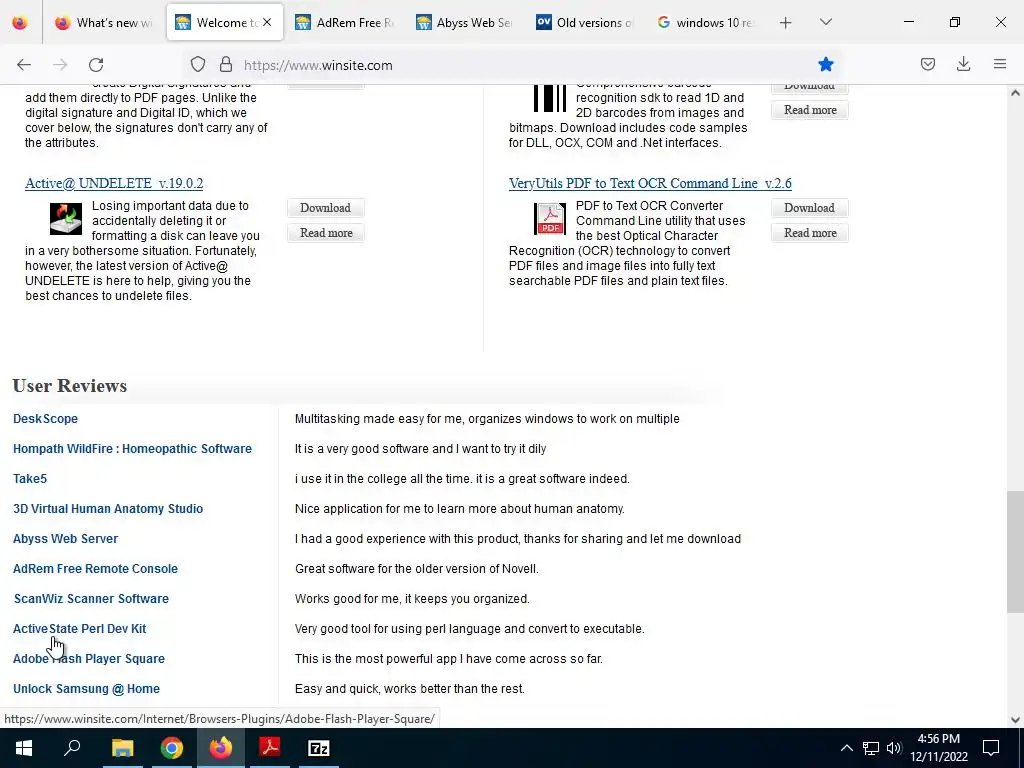Viewport: 1024px width, 768px height.
Task: Switch to AdRem Free Remote tab
Action: pos(344,22)
